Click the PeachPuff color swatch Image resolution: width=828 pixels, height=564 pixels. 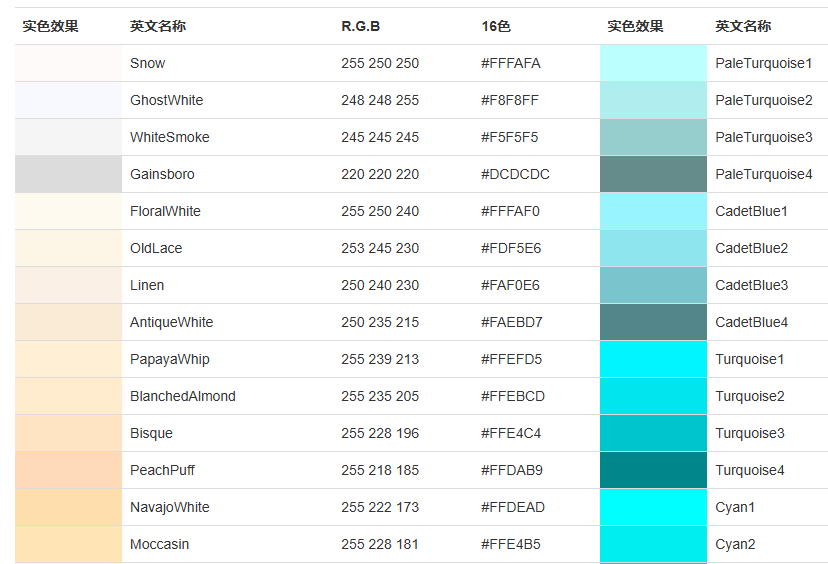[68, 470]
